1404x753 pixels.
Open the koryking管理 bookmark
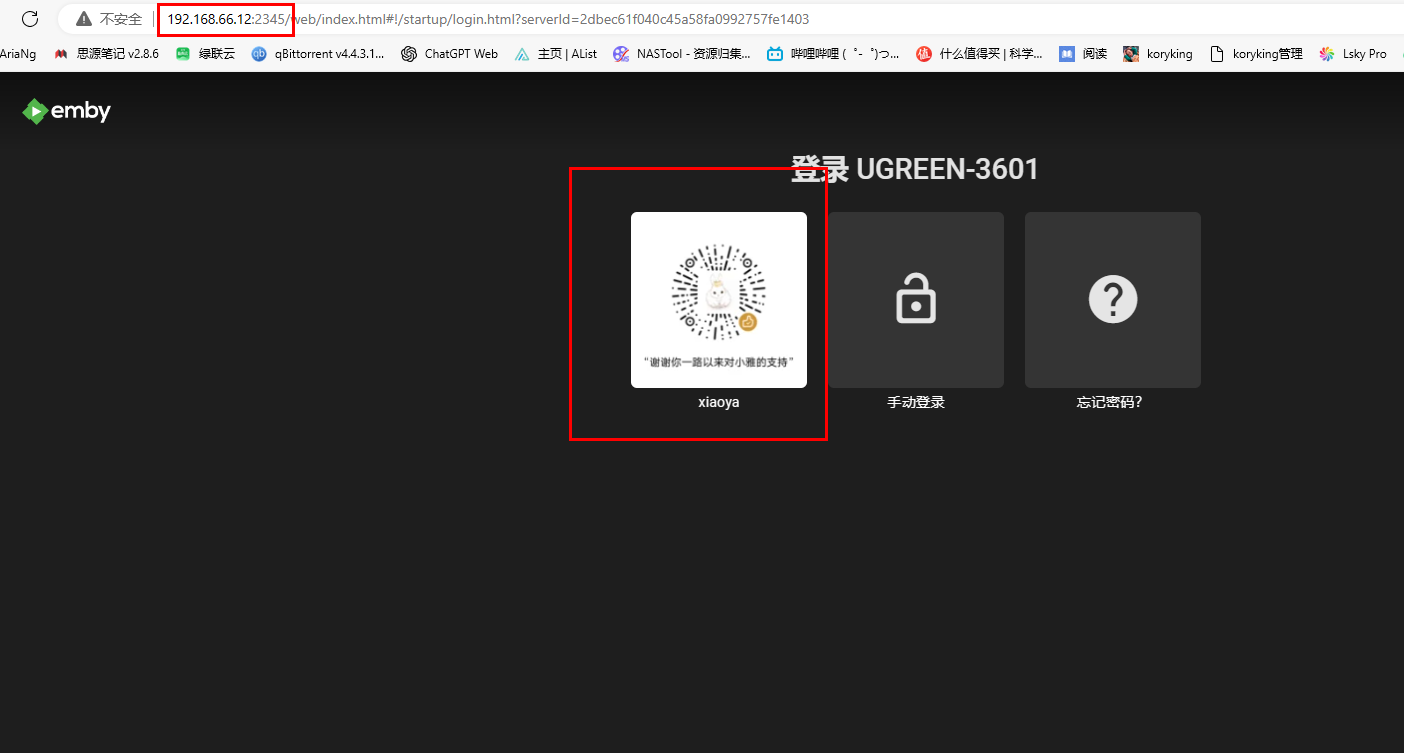coord(1256,54)
